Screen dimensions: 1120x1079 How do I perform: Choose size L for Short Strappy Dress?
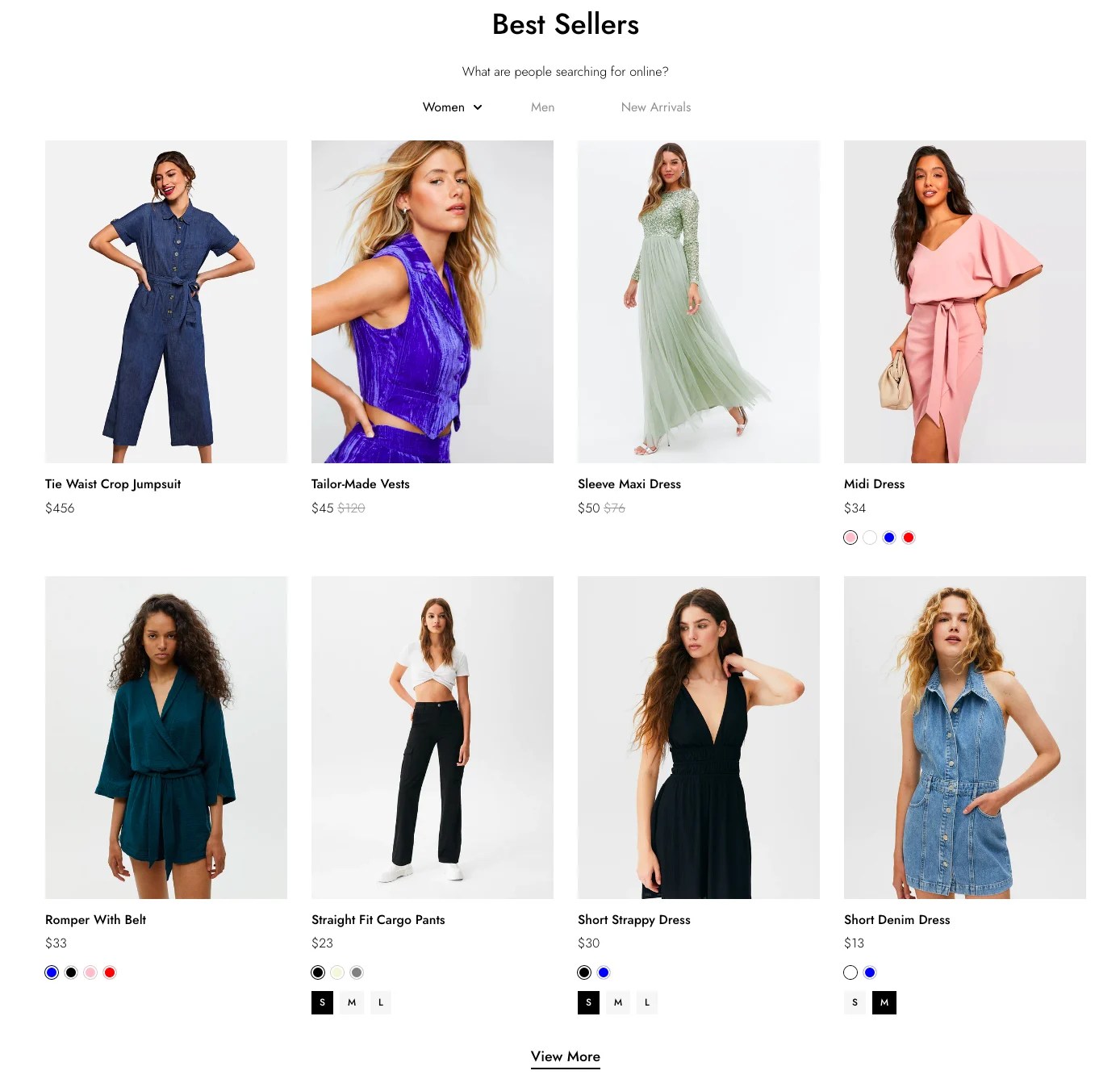point(647,1002)
